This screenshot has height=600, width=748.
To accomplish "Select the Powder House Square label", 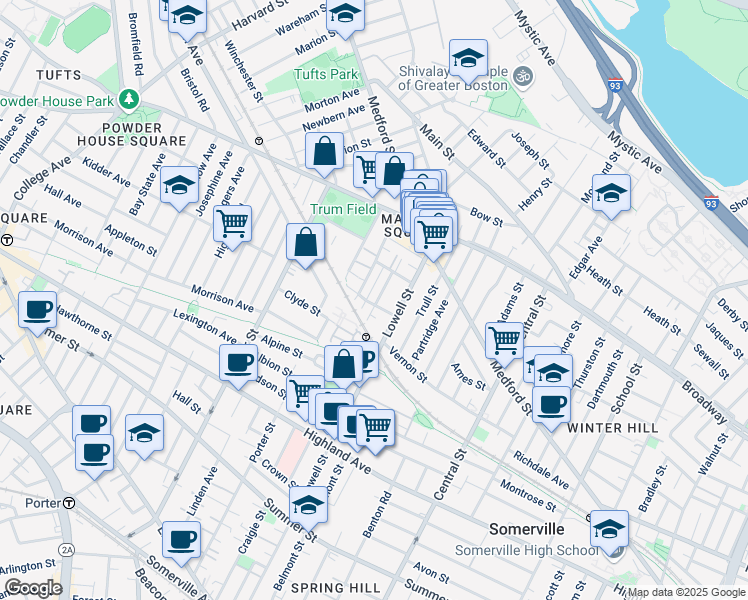I will pos(132,134).
